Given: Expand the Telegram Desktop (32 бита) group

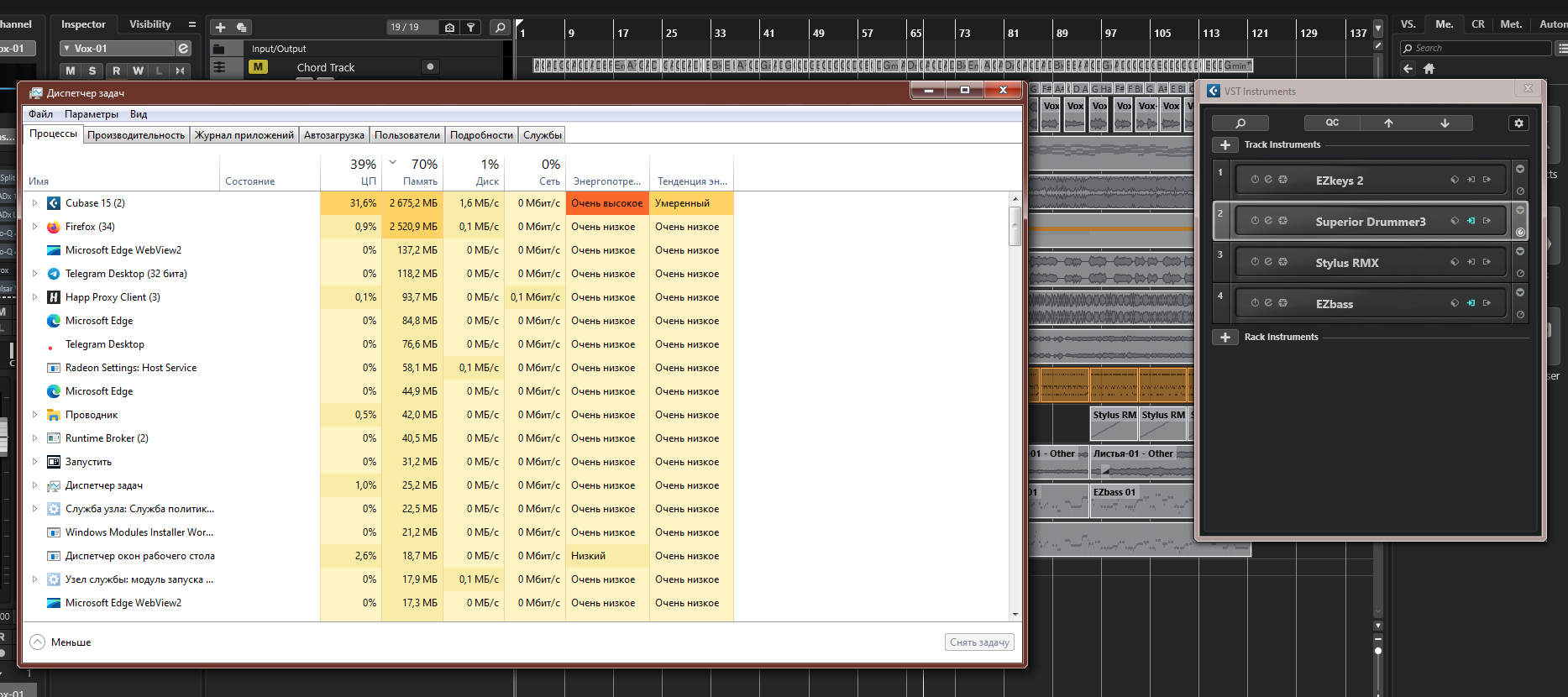Looking at the screenshot, I should [34, 274].
